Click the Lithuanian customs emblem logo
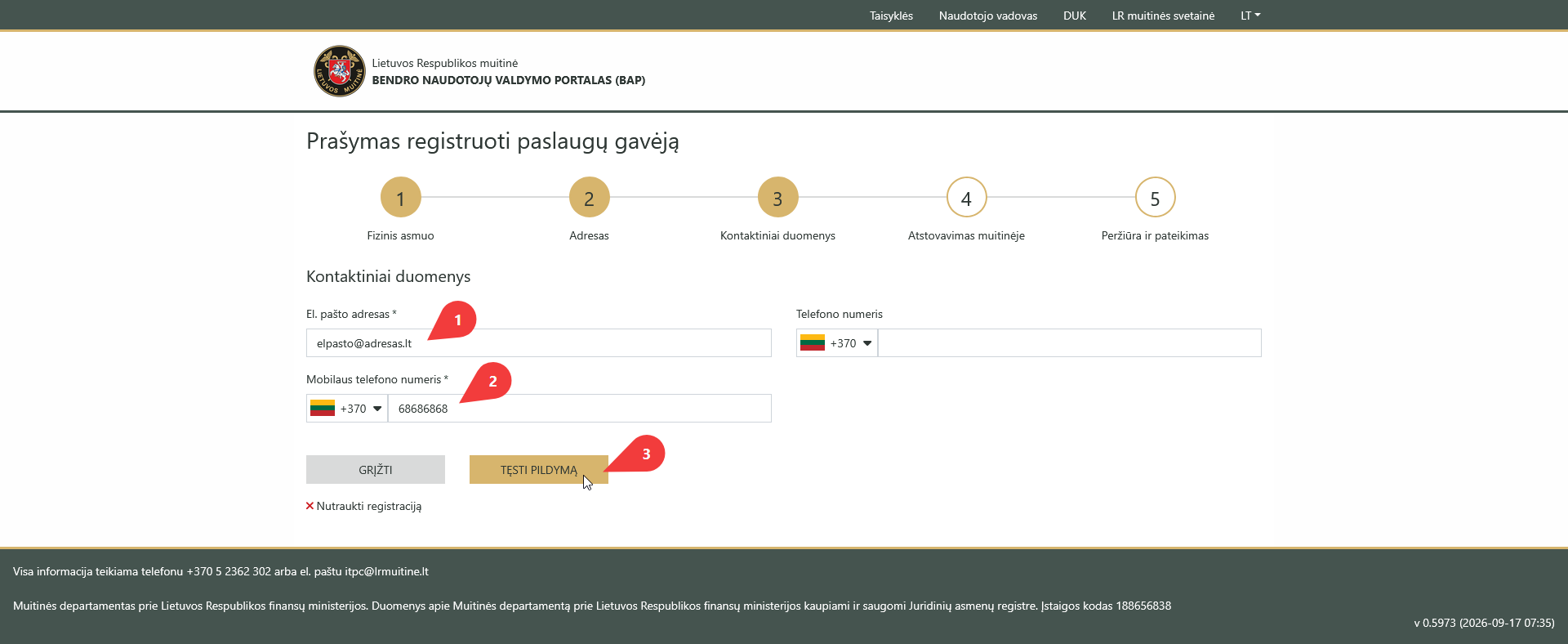 [x=339, y=71]
